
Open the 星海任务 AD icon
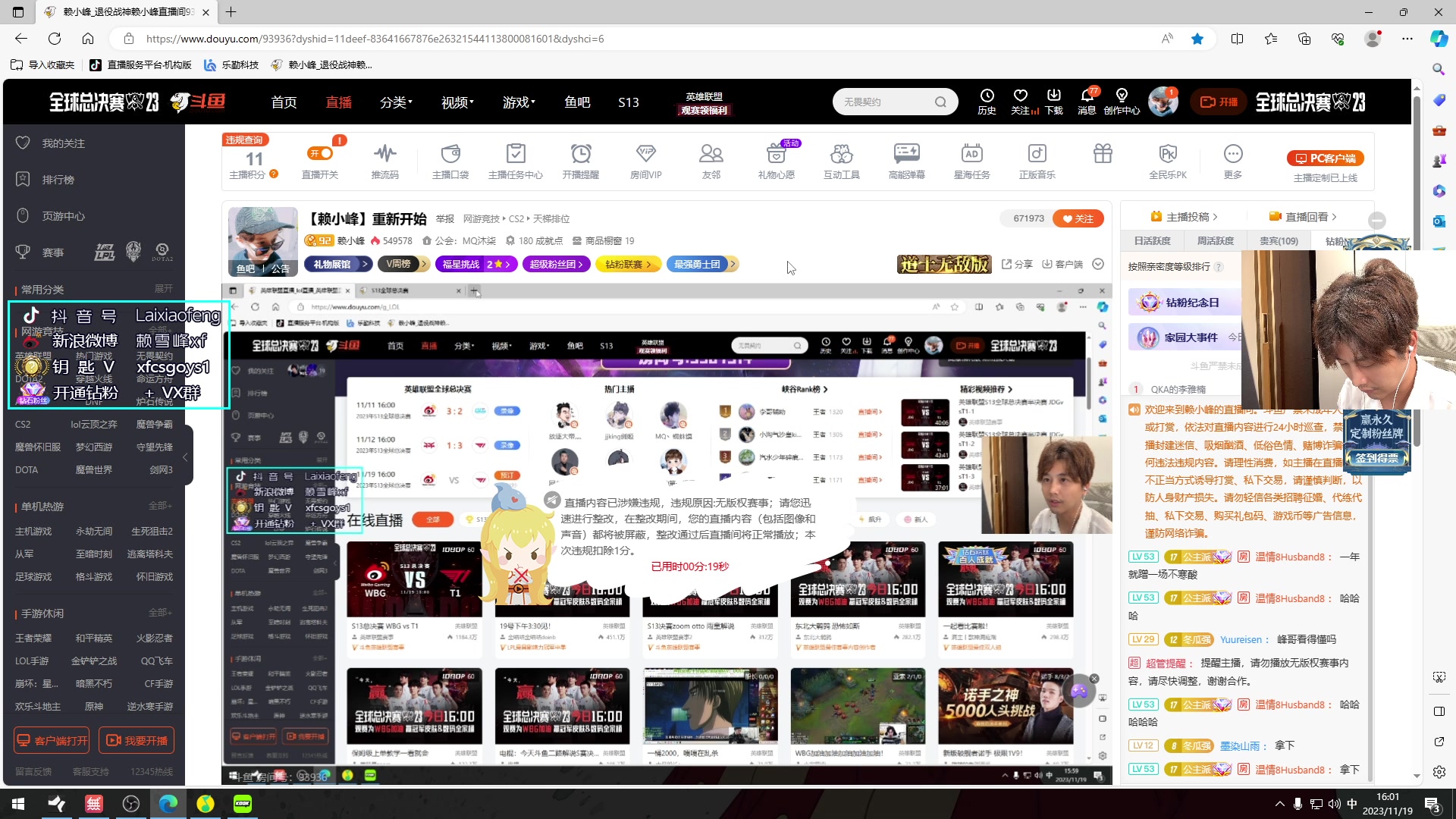coord(971,154)
